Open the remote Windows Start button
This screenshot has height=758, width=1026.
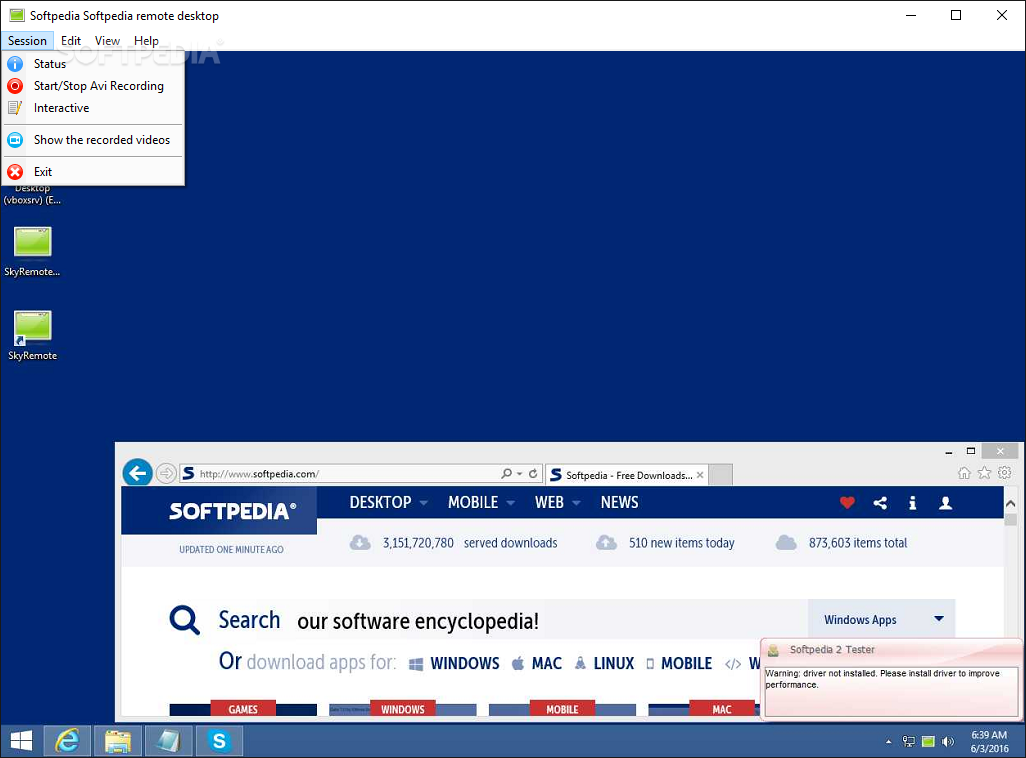click(x=21, y=741)
